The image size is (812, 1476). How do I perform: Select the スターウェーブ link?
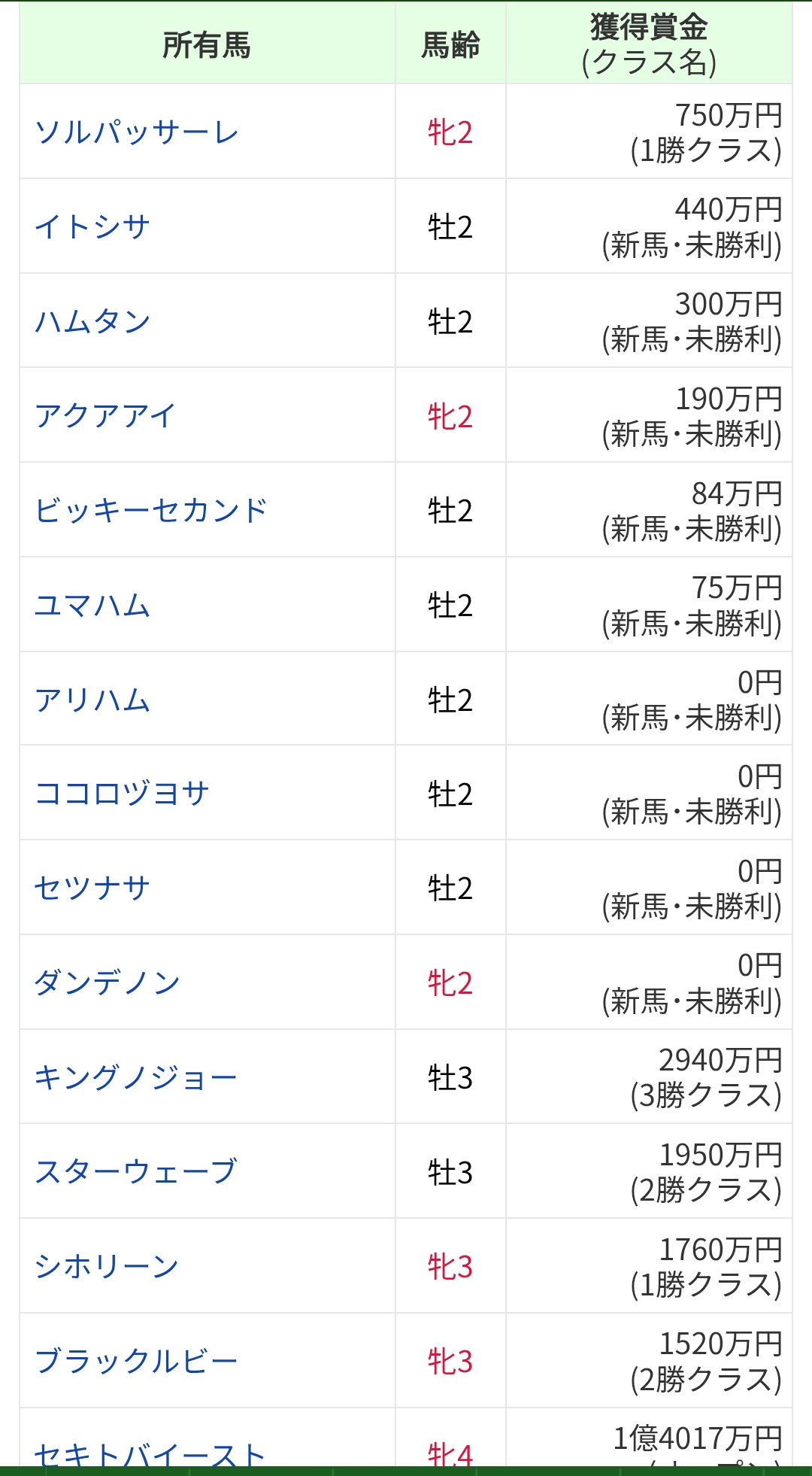136,1172
